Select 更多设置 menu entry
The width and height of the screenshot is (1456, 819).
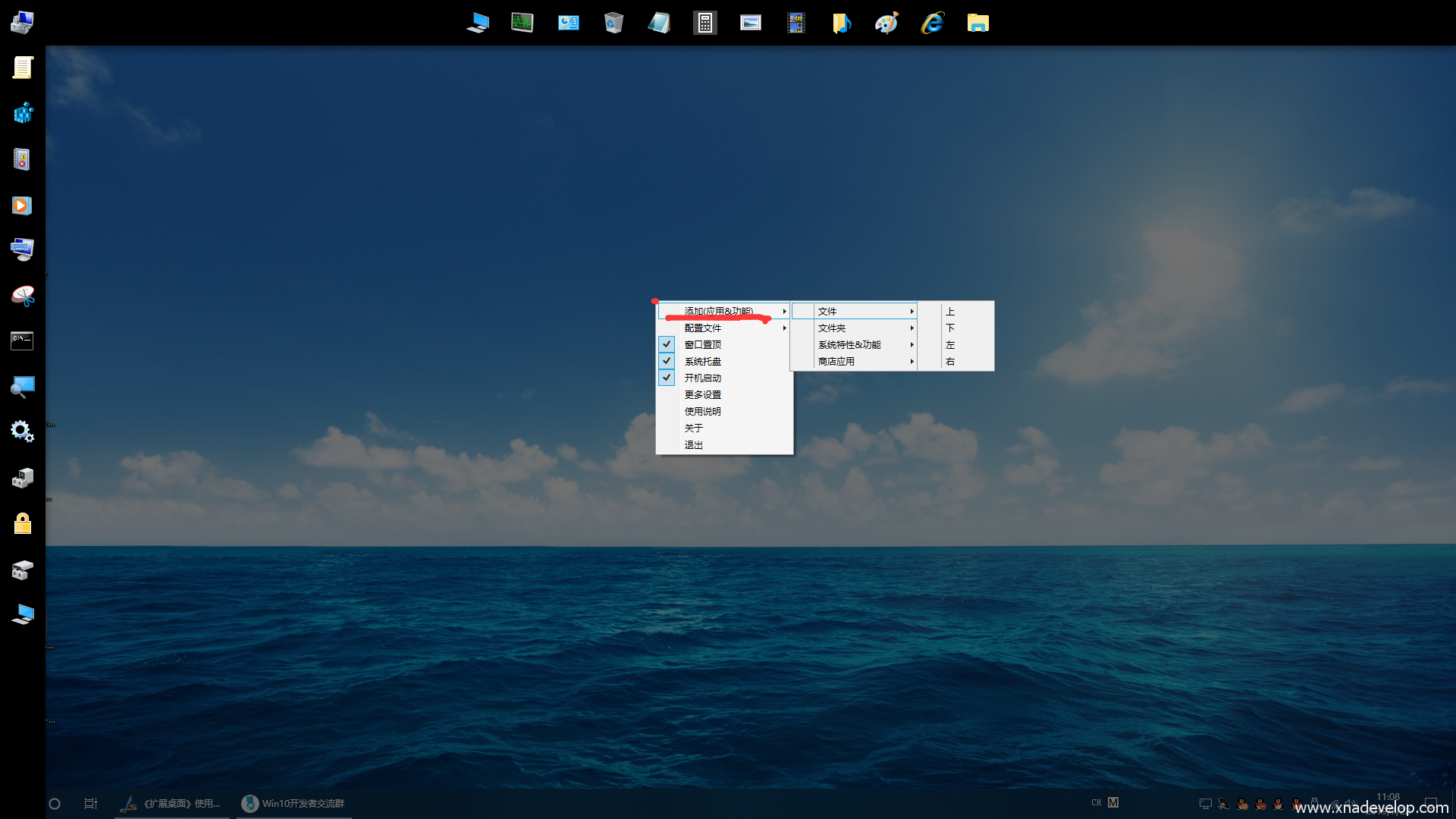tap(703, 395)
